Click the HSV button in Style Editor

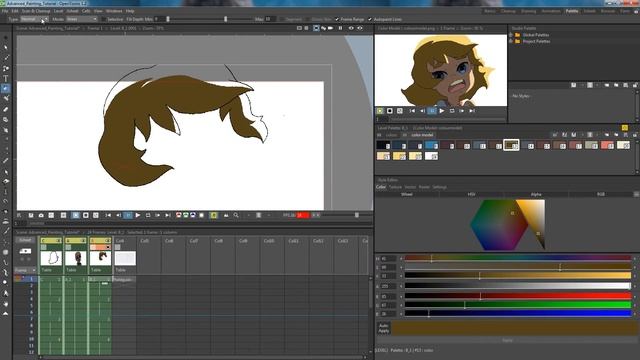pyautogui.click(x=471, y=194)
